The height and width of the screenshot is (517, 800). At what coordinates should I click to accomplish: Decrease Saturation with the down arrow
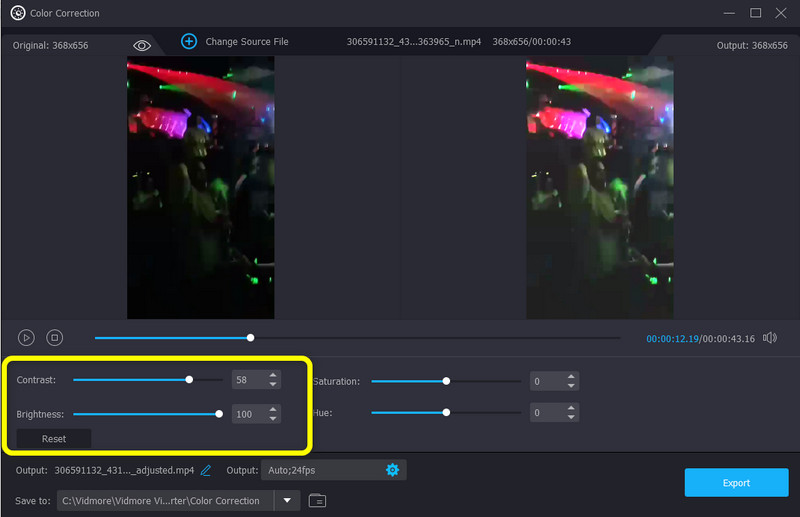(571, 386)
